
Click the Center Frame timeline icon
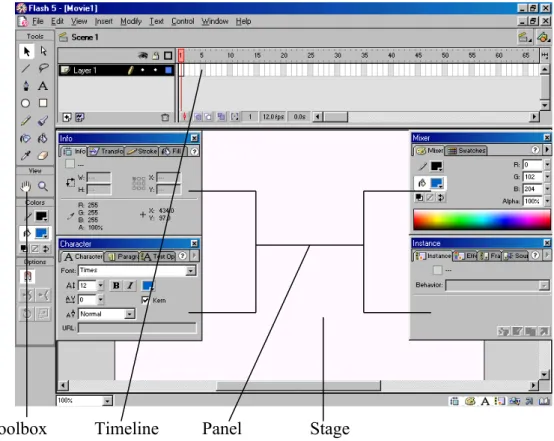click(x=184, y=117)
